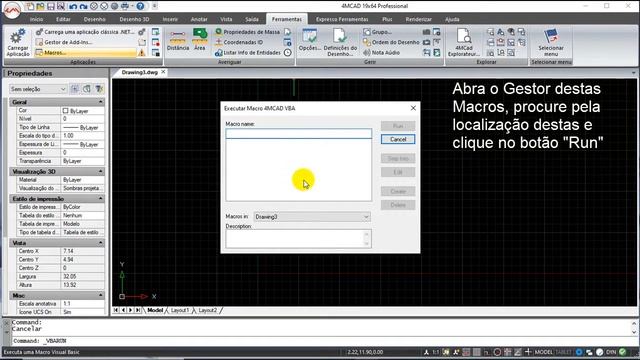This screenshot has height=360, width=640.
Task: Select the Distância measuring tool
Action: coord(178,40)
